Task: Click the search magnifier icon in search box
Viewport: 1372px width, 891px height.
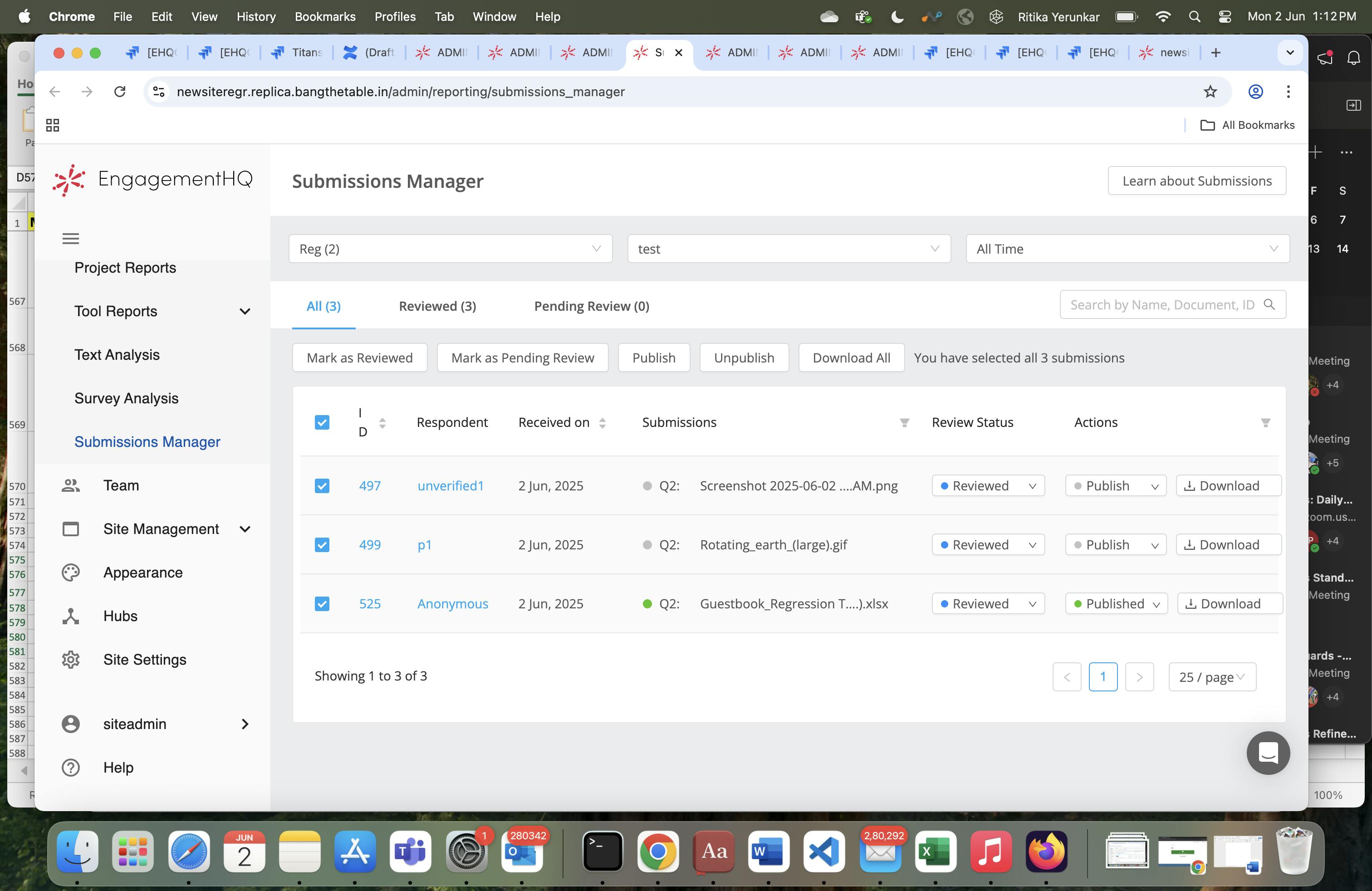Action: click(1269, 304)
